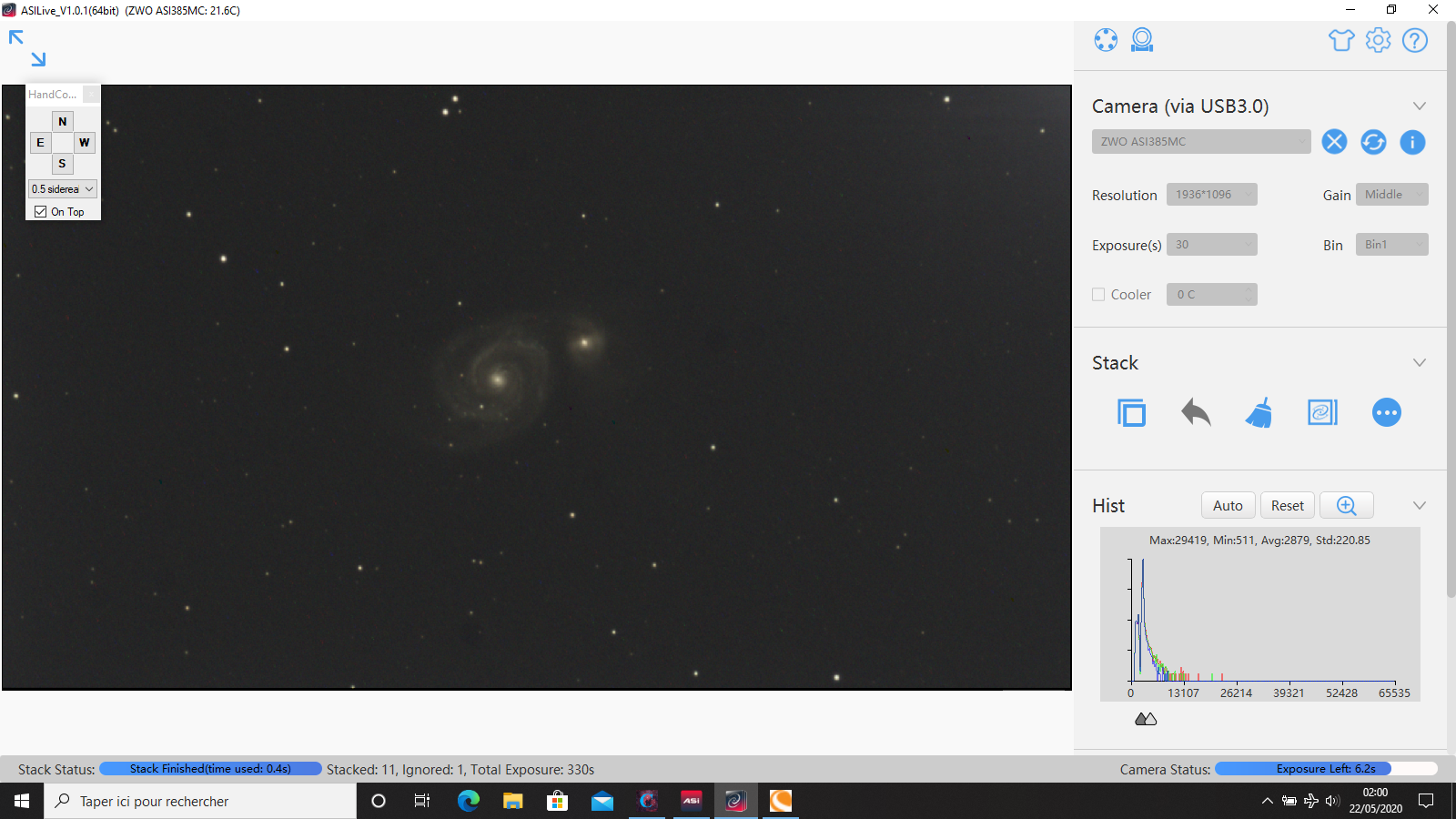1456x819 pixels.
Task: Click the histogram Max/Min/Avg statistics text
Action: point(1259,541)
